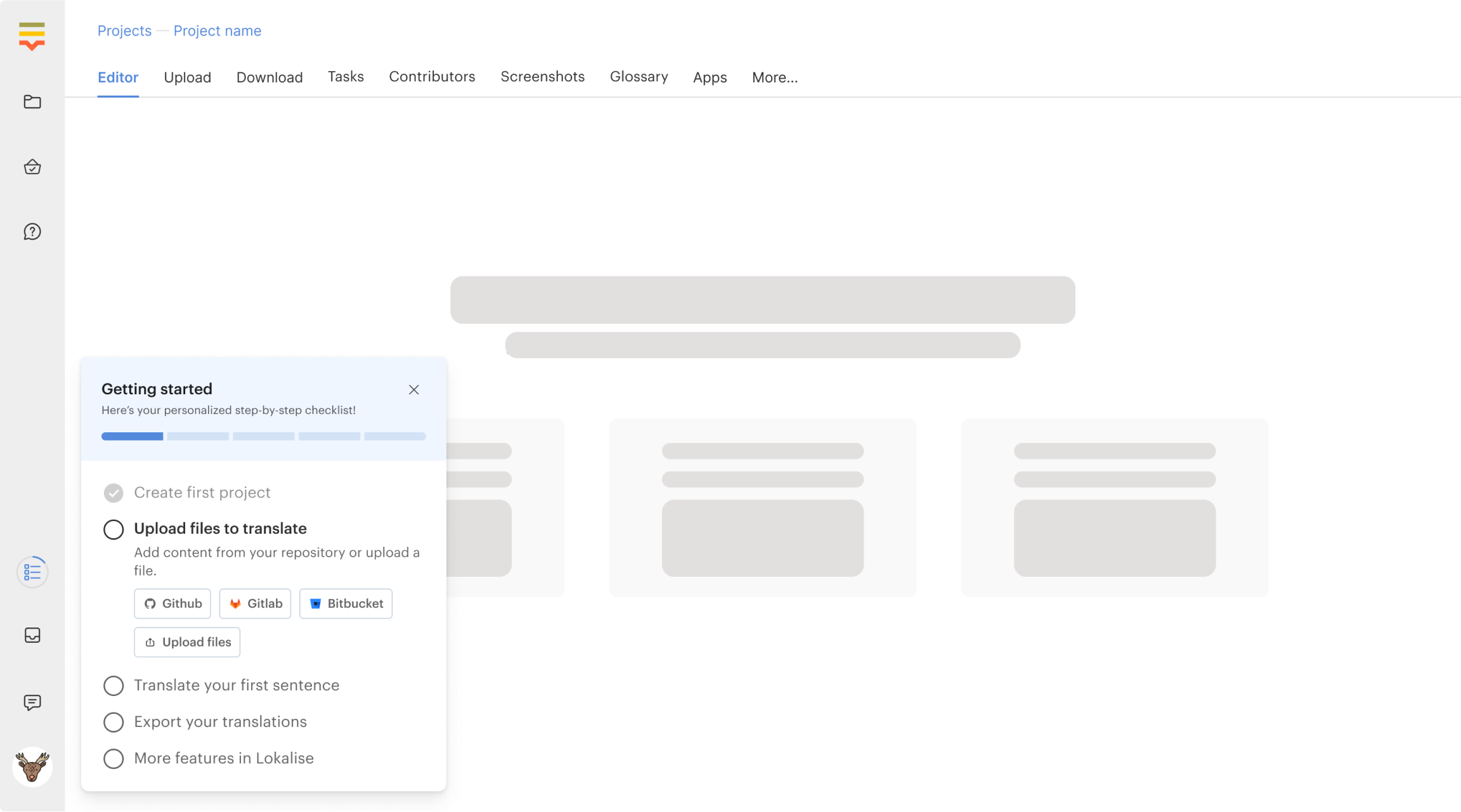Connect a Github repository
Viewport: 1461px width, 812px height.
click(172, 603)
